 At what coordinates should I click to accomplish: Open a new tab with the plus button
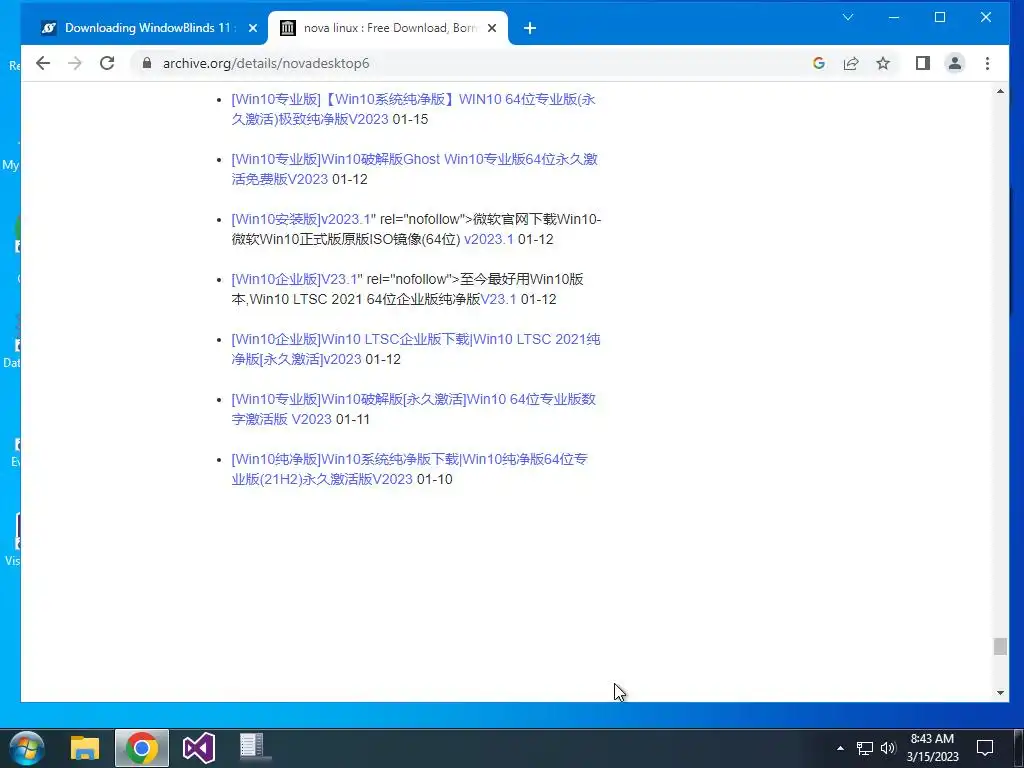pyautogui.click(x=530, y=28)
